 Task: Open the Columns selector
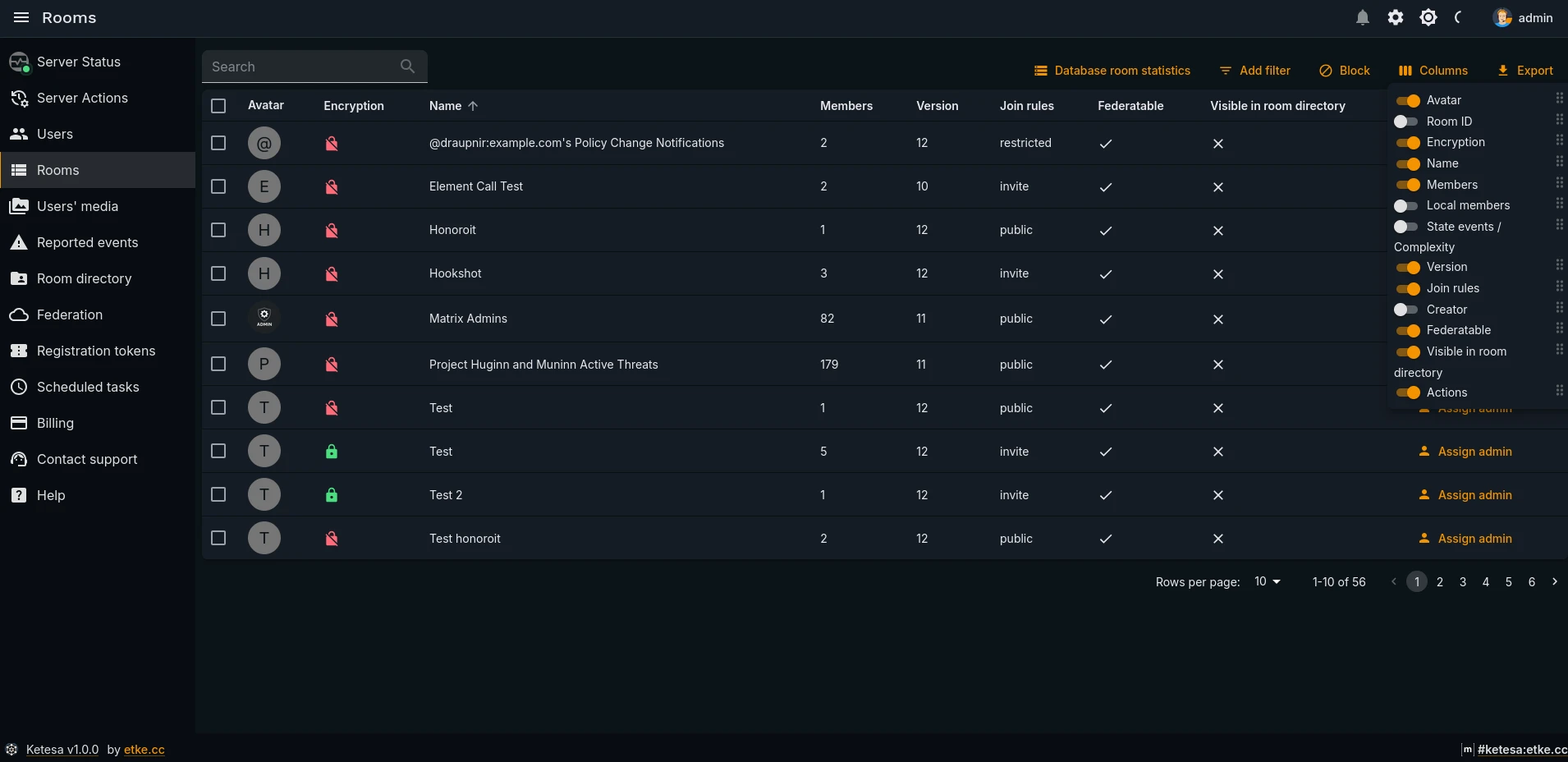(x=1433, y=71)
